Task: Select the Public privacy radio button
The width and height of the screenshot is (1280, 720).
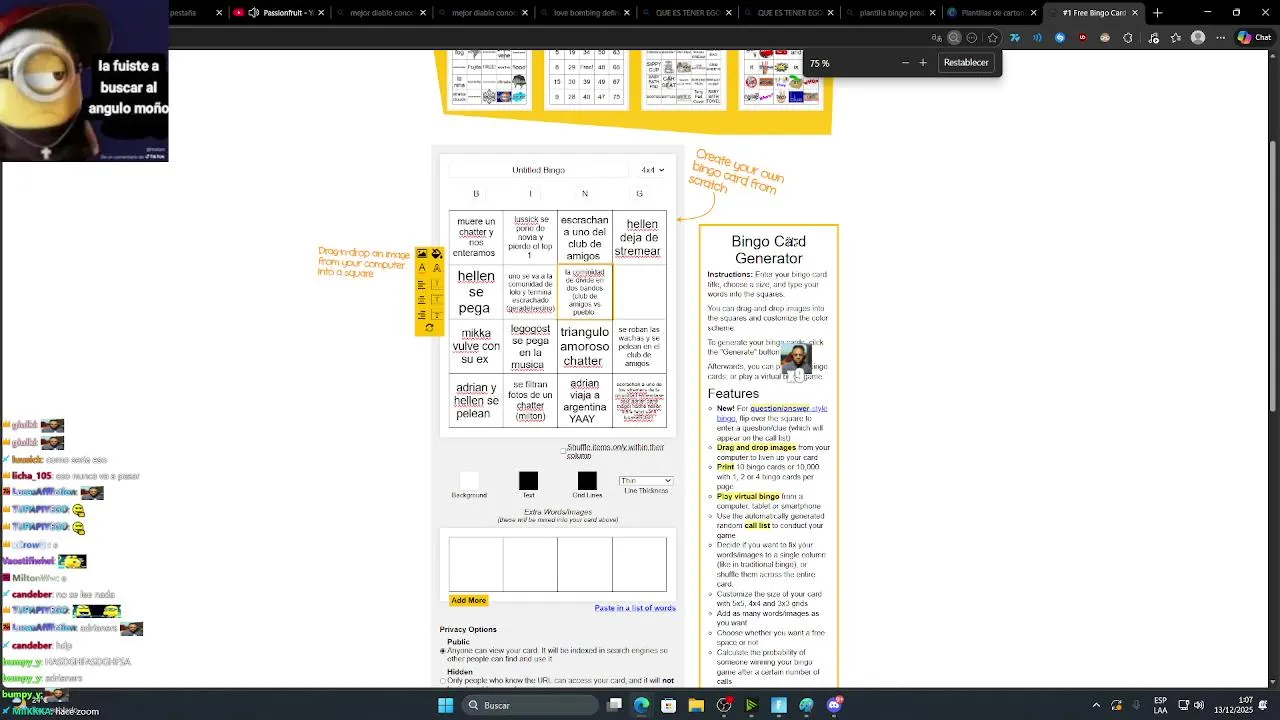Action: point(443,651)
